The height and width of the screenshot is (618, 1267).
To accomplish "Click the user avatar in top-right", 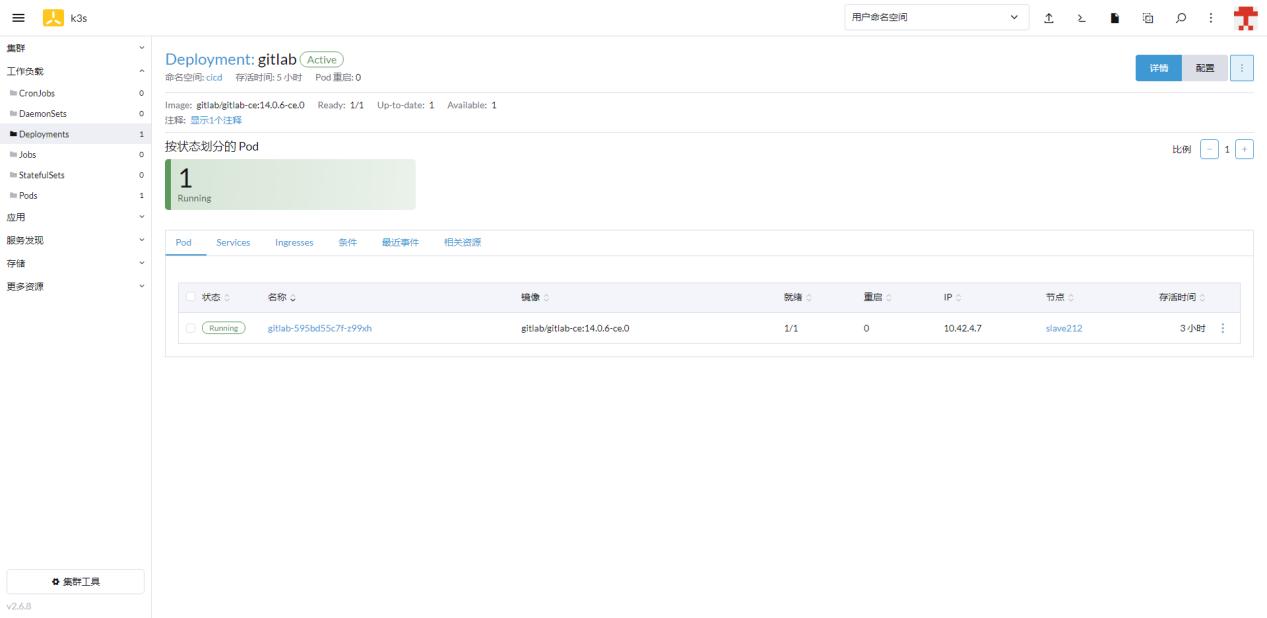I will coord(1245,18).
